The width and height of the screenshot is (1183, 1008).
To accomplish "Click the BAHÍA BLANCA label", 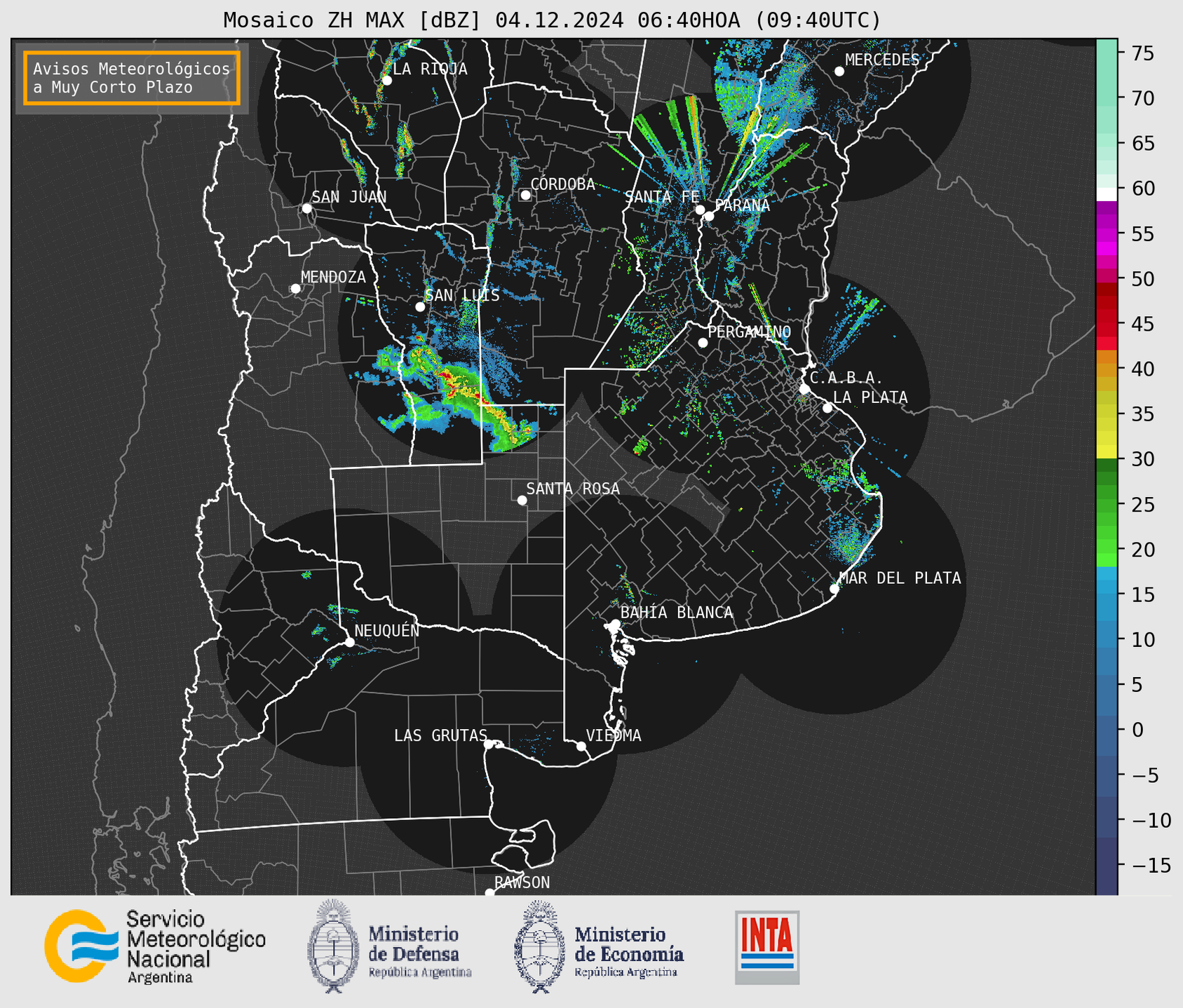I will (677, 612).
